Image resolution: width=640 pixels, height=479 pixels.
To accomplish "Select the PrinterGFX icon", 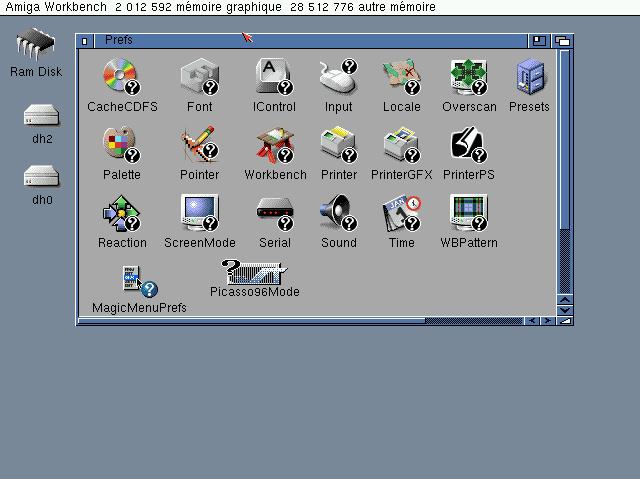I will pyautogui.click(x=402, y=144).
